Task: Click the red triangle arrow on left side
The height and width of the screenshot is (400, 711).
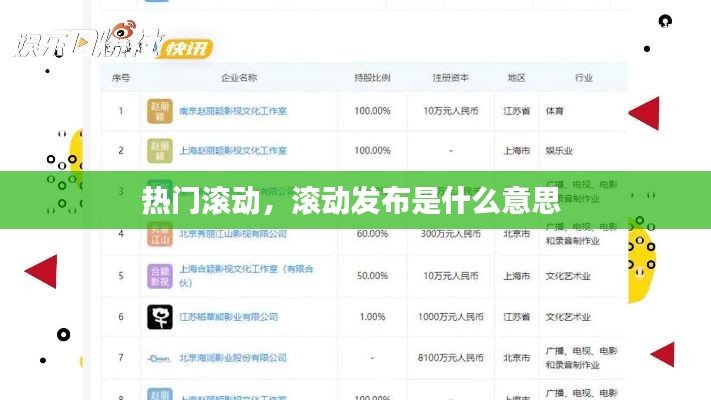Action: point(41,271)
